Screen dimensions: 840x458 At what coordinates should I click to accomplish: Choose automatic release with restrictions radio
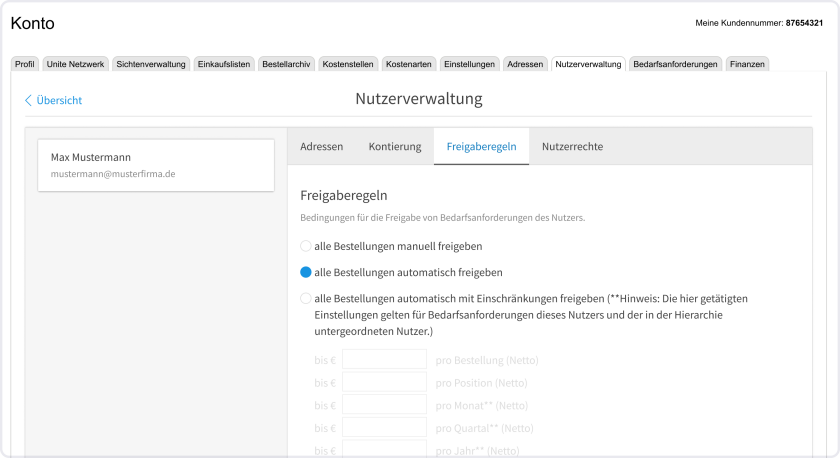(306, 298)
